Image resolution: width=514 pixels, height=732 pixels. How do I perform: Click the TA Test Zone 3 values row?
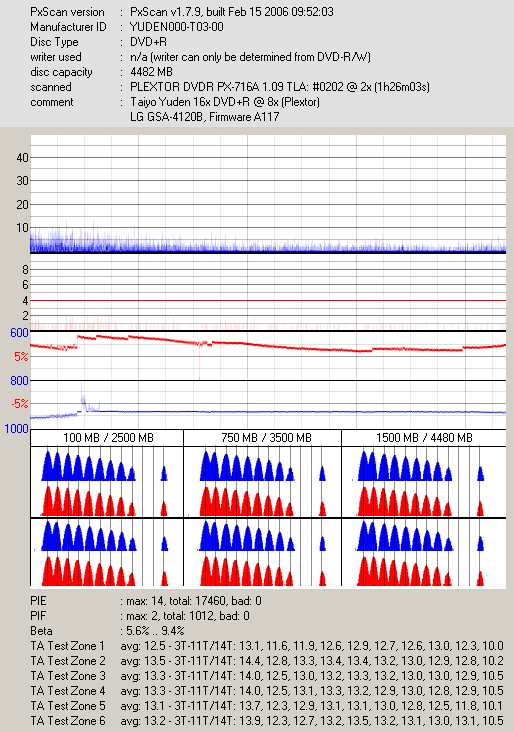click(x=312, y=676)
